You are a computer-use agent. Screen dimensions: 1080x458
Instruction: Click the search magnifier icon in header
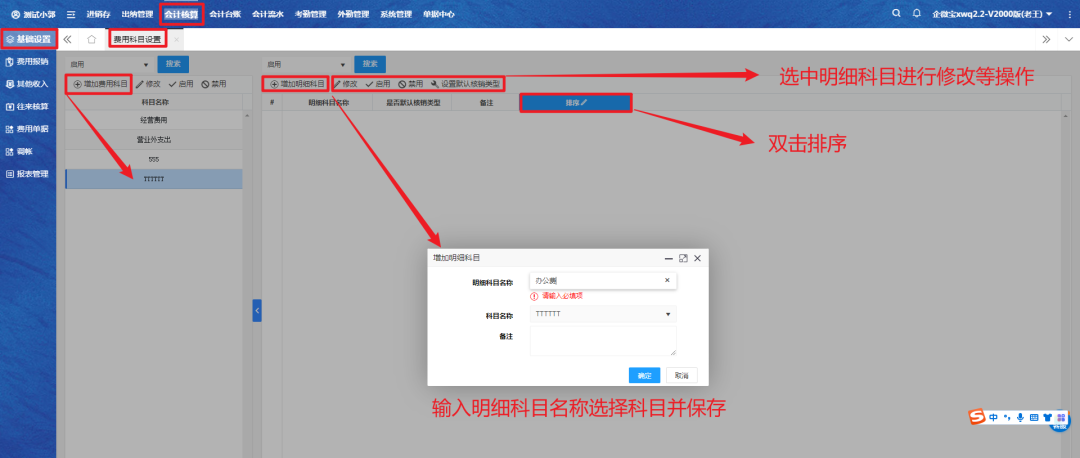click(896, 14)
